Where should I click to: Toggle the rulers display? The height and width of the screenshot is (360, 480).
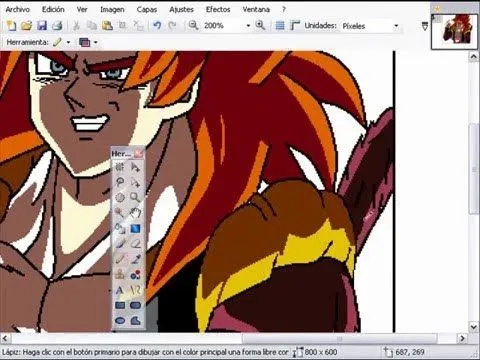tap(295, 25)
